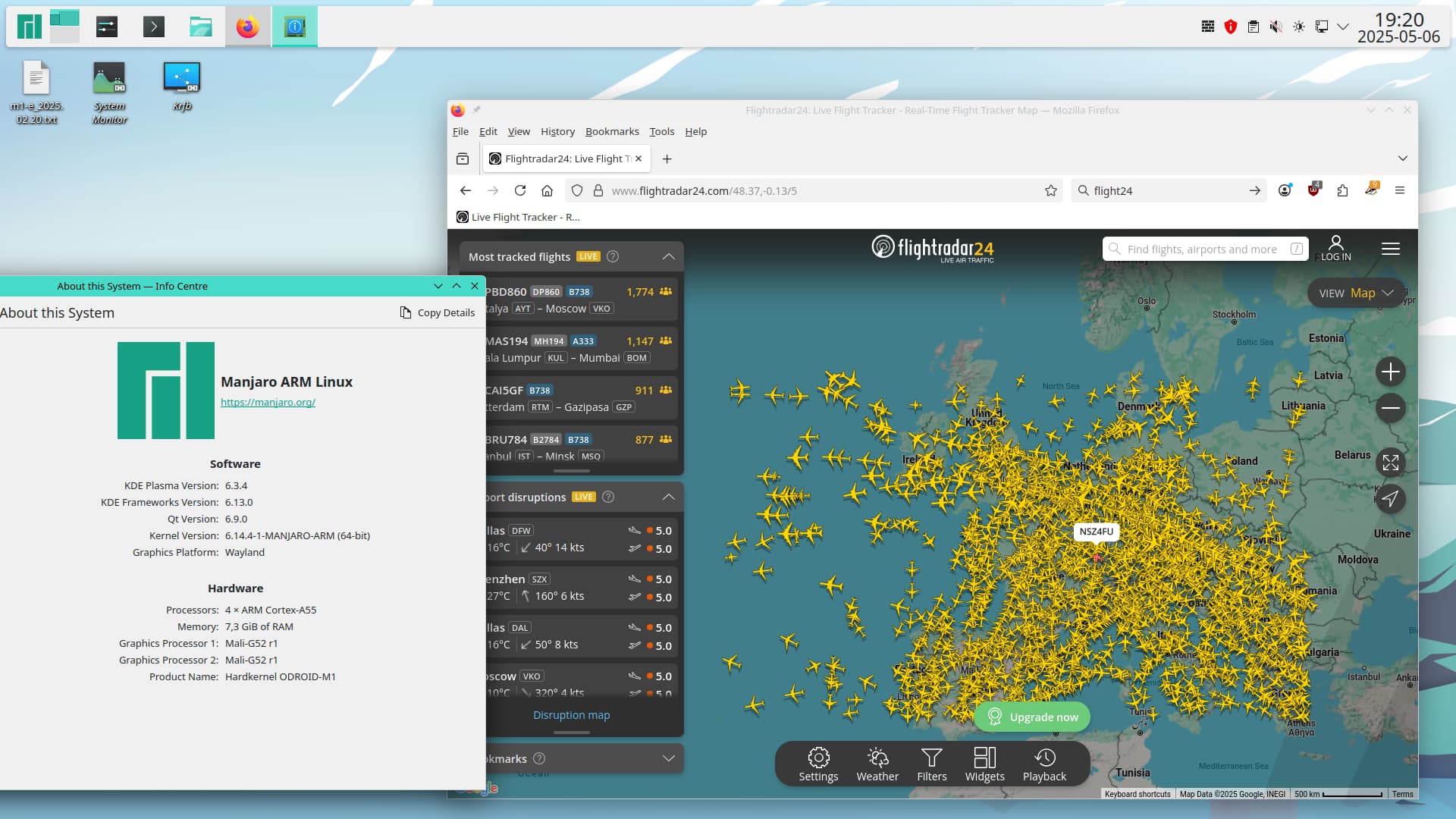The height and width of the screenshot is (819, 1456).
Task: Open the Firefox History menu
Action: click(x=557, y=131)
